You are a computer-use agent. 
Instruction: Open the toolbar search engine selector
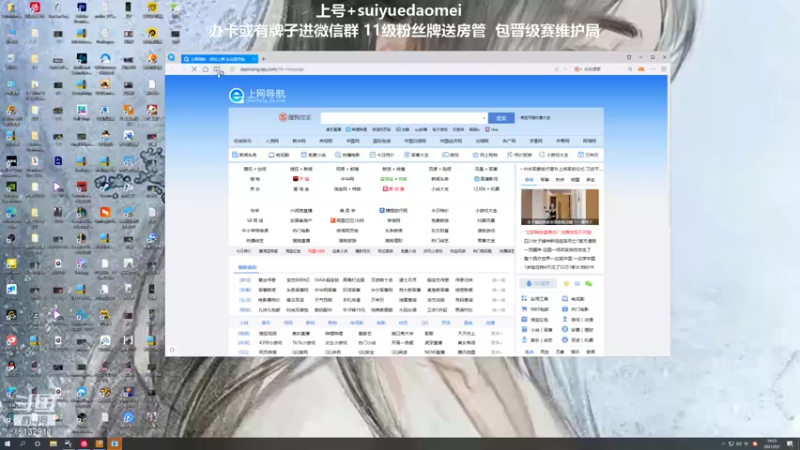click(x=578, y=69)
